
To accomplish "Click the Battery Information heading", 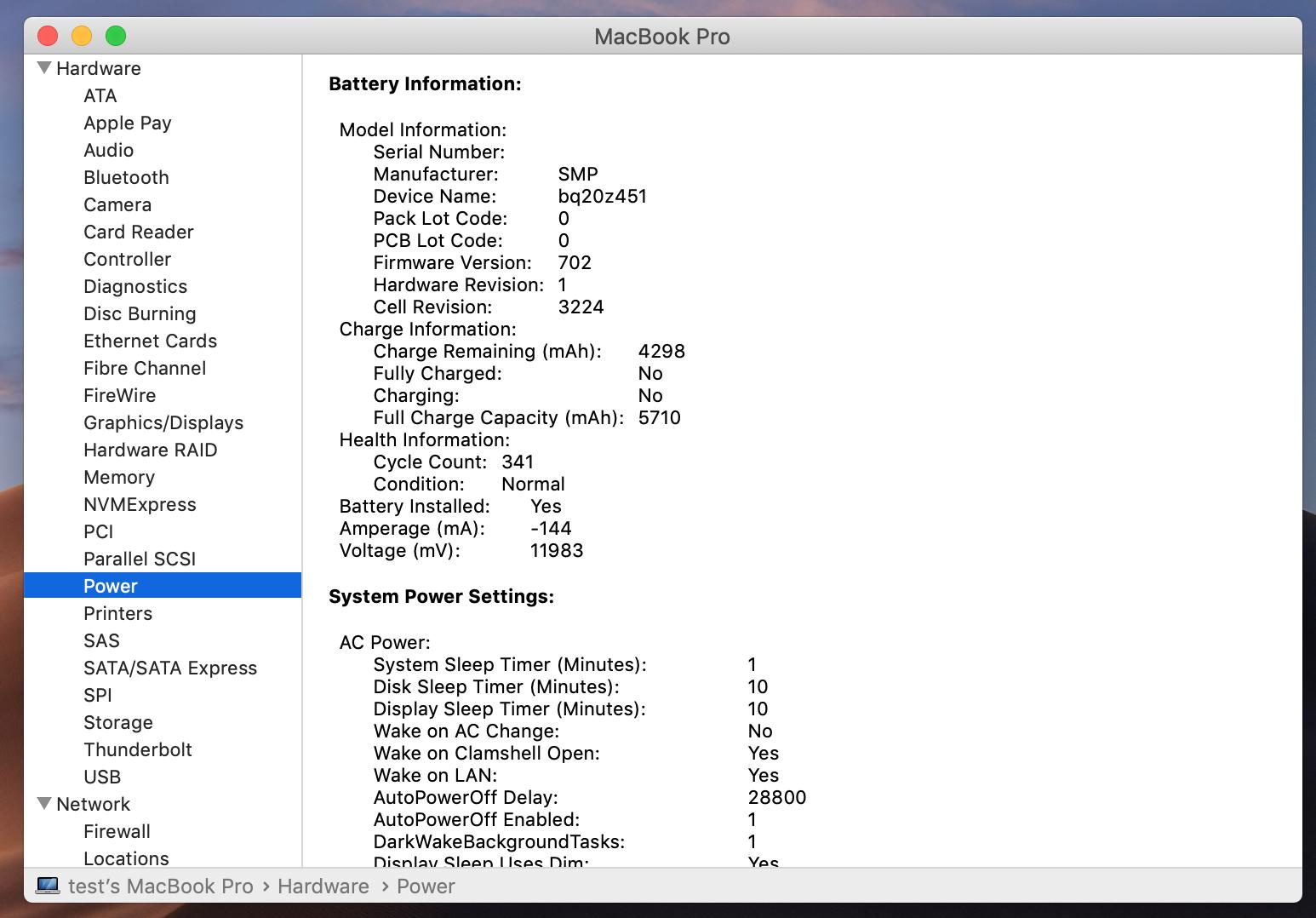I will click(x=425, y=83).
